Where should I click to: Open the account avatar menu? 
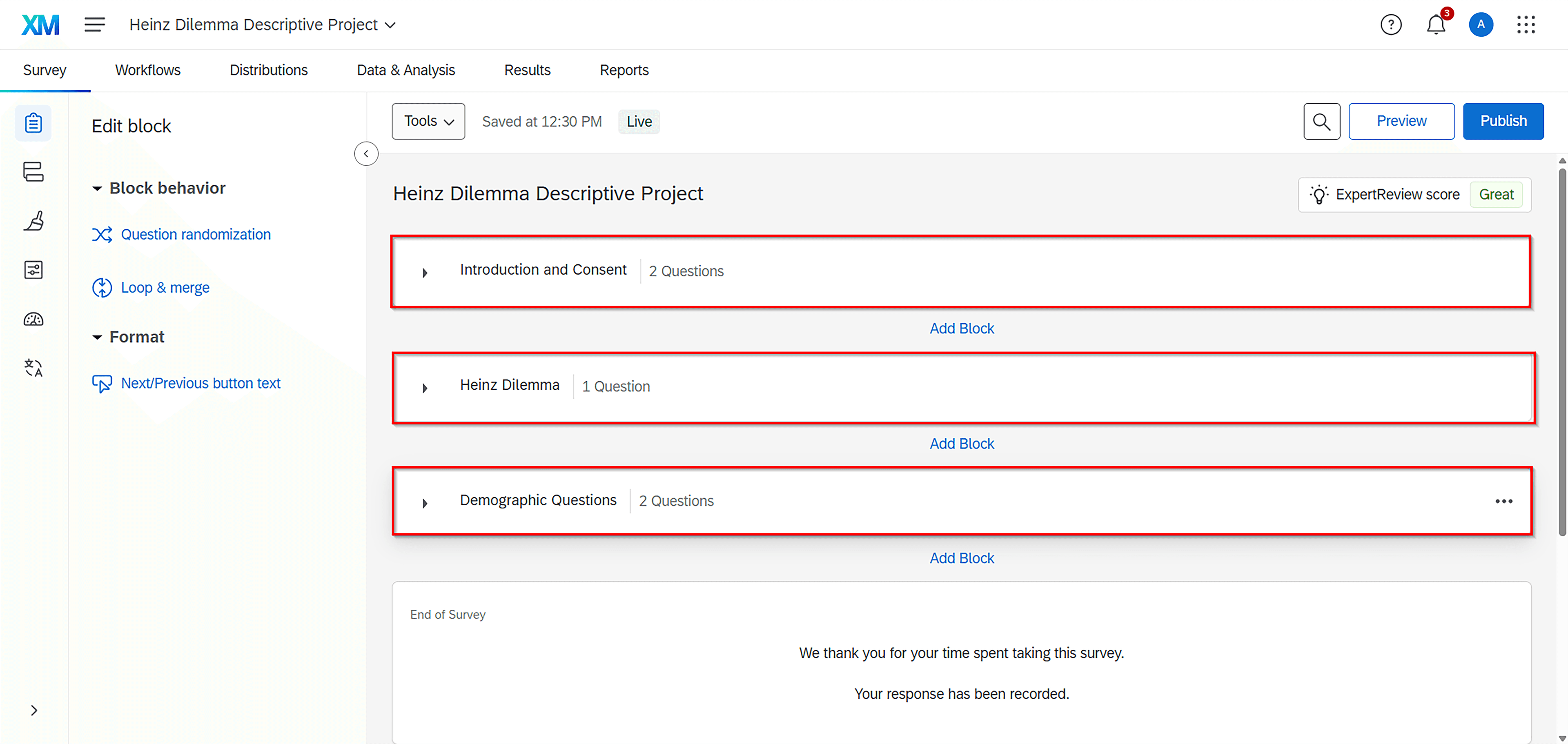point(1481,25)
